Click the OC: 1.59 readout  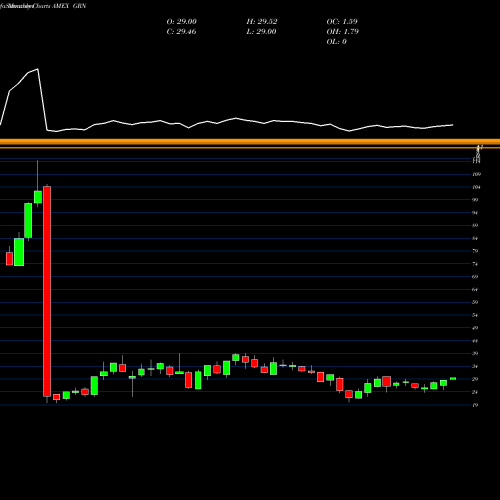coord(342,22)
